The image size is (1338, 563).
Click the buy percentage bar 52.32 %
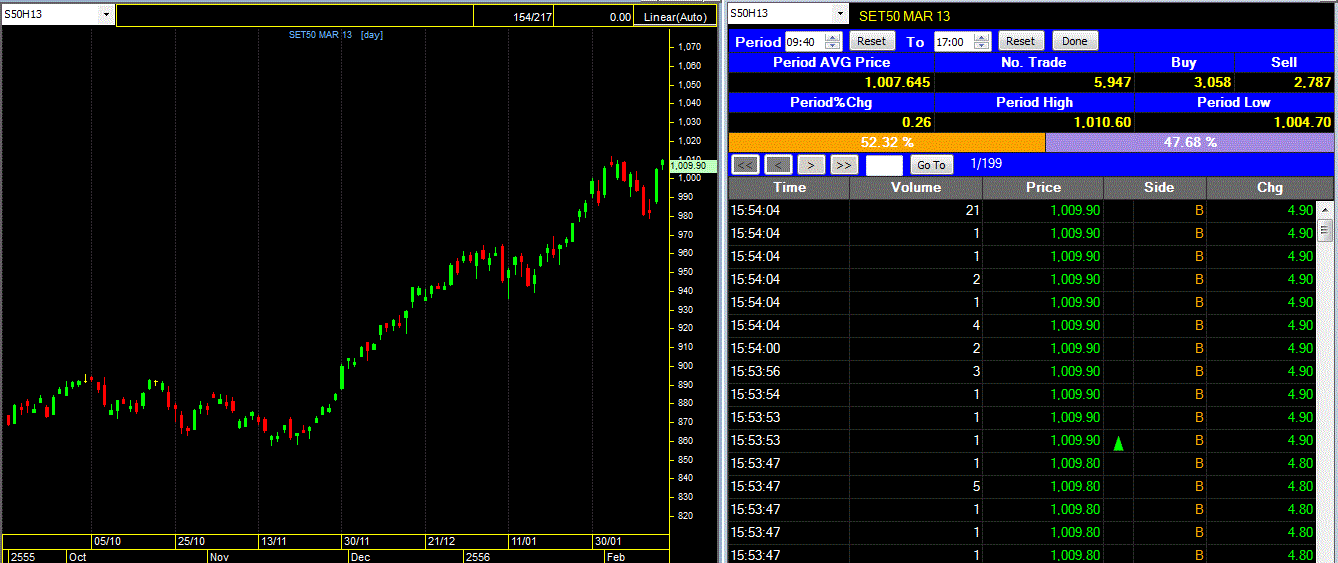[887, 143]
